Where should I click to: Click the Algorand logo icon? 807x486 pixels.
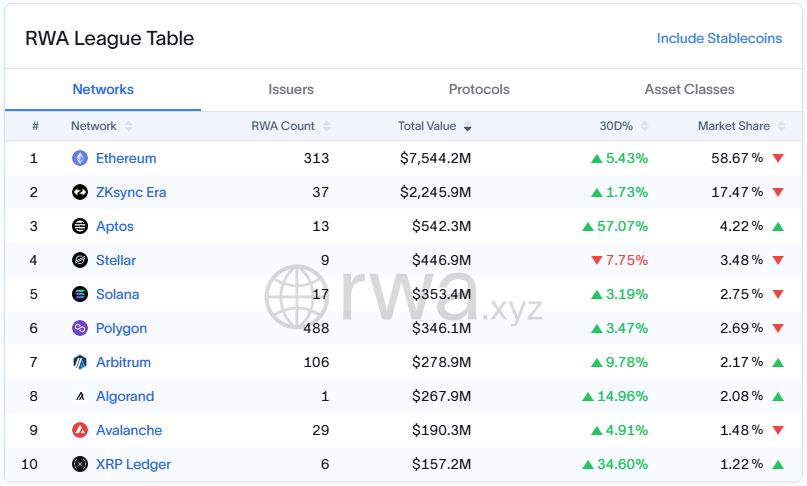pyautogui.click(x=80, y=396)
